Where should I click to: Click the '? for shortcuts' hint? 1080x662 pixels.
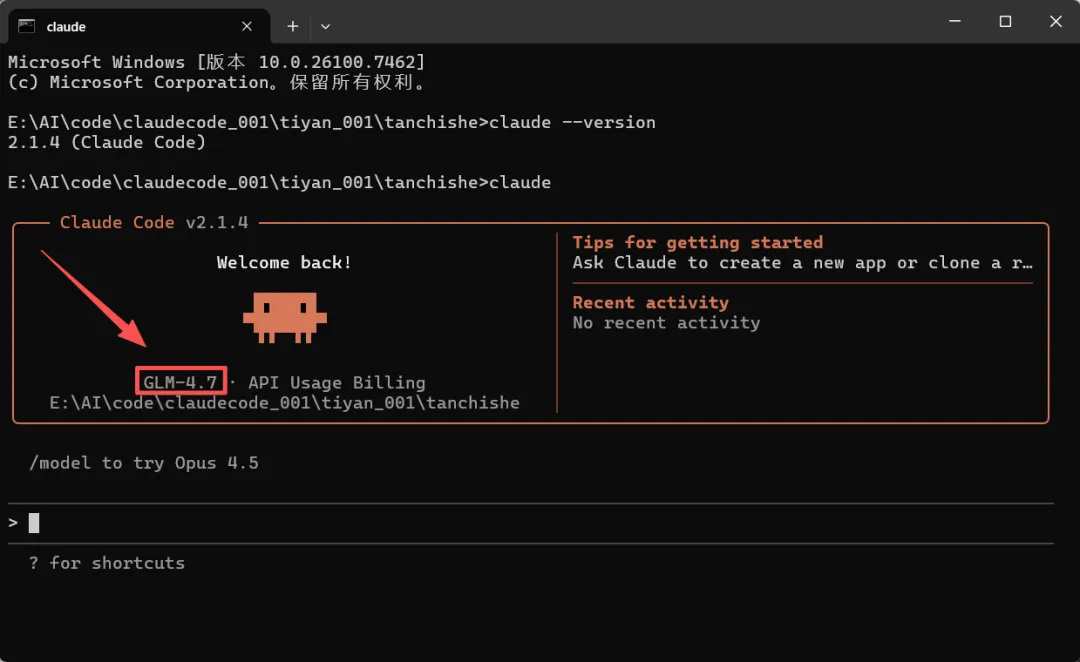107,563
